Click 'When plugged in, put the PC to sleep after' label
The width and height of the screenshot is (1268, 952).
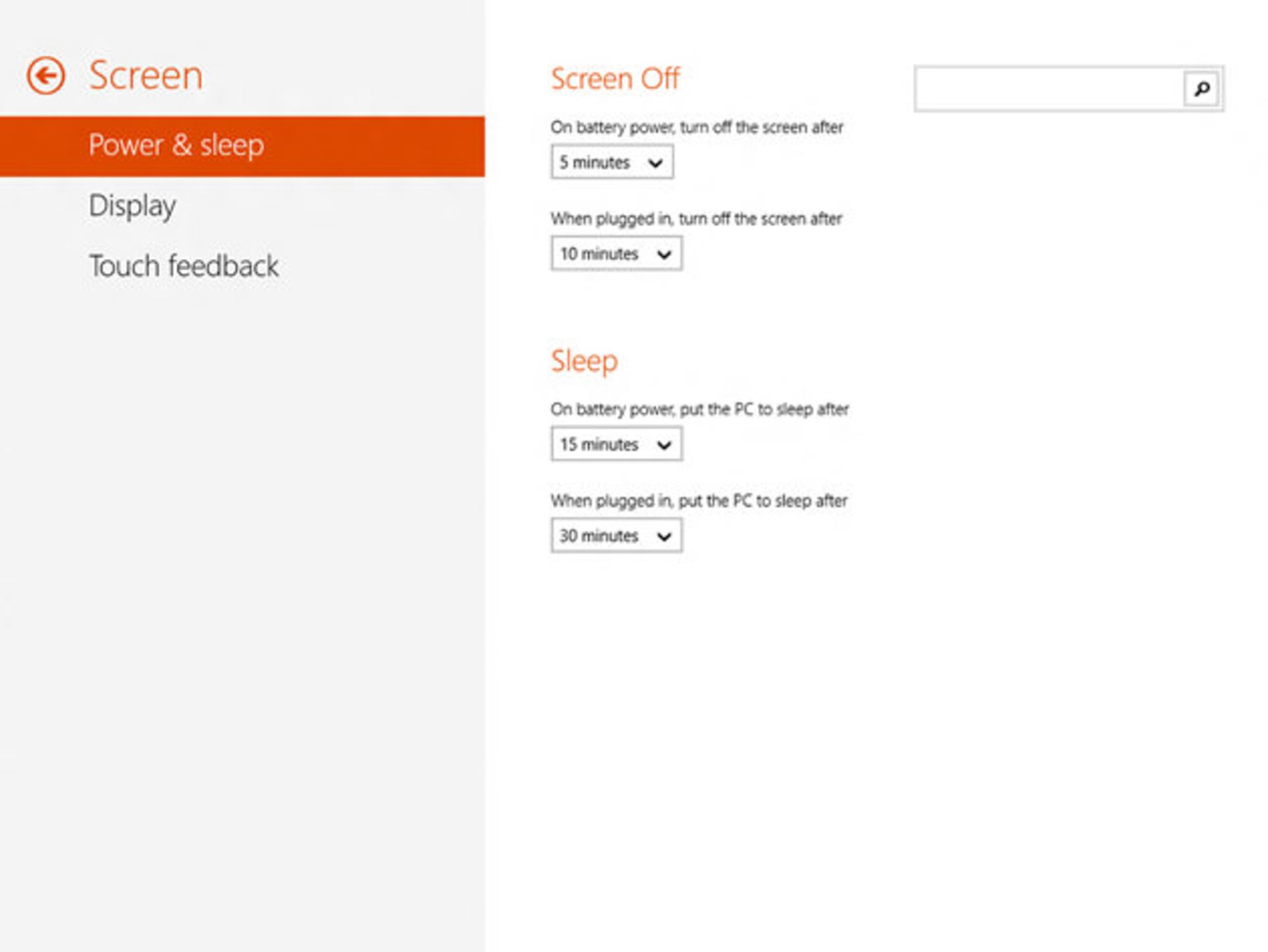click(699, 501)
